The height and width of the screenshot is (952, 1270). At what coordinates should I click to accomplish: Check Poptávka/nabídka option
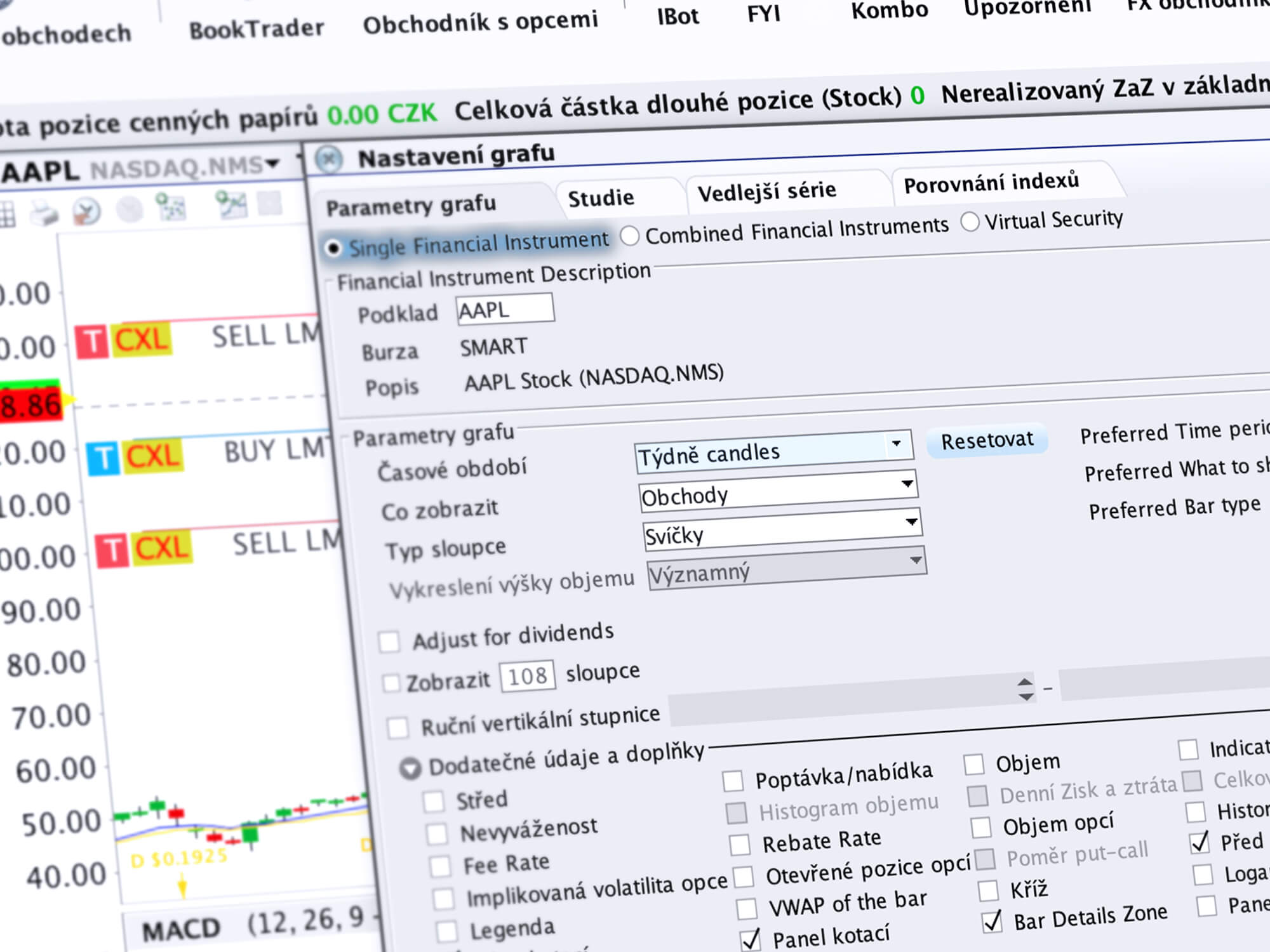pyautogui.click(x=733, y=781)
